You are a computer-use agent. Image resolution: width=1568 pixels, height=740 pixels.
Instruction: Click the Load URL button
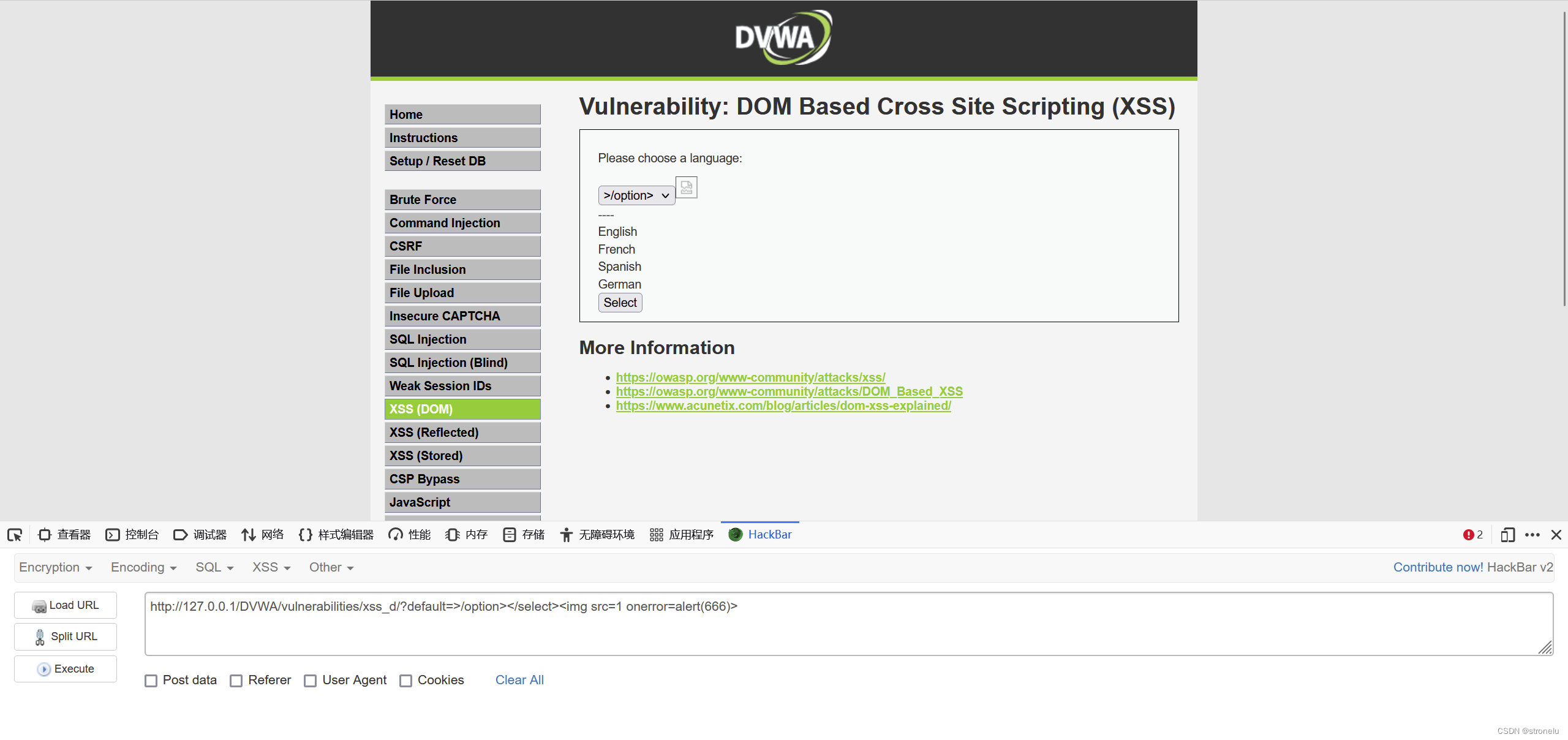pos(66,605)
